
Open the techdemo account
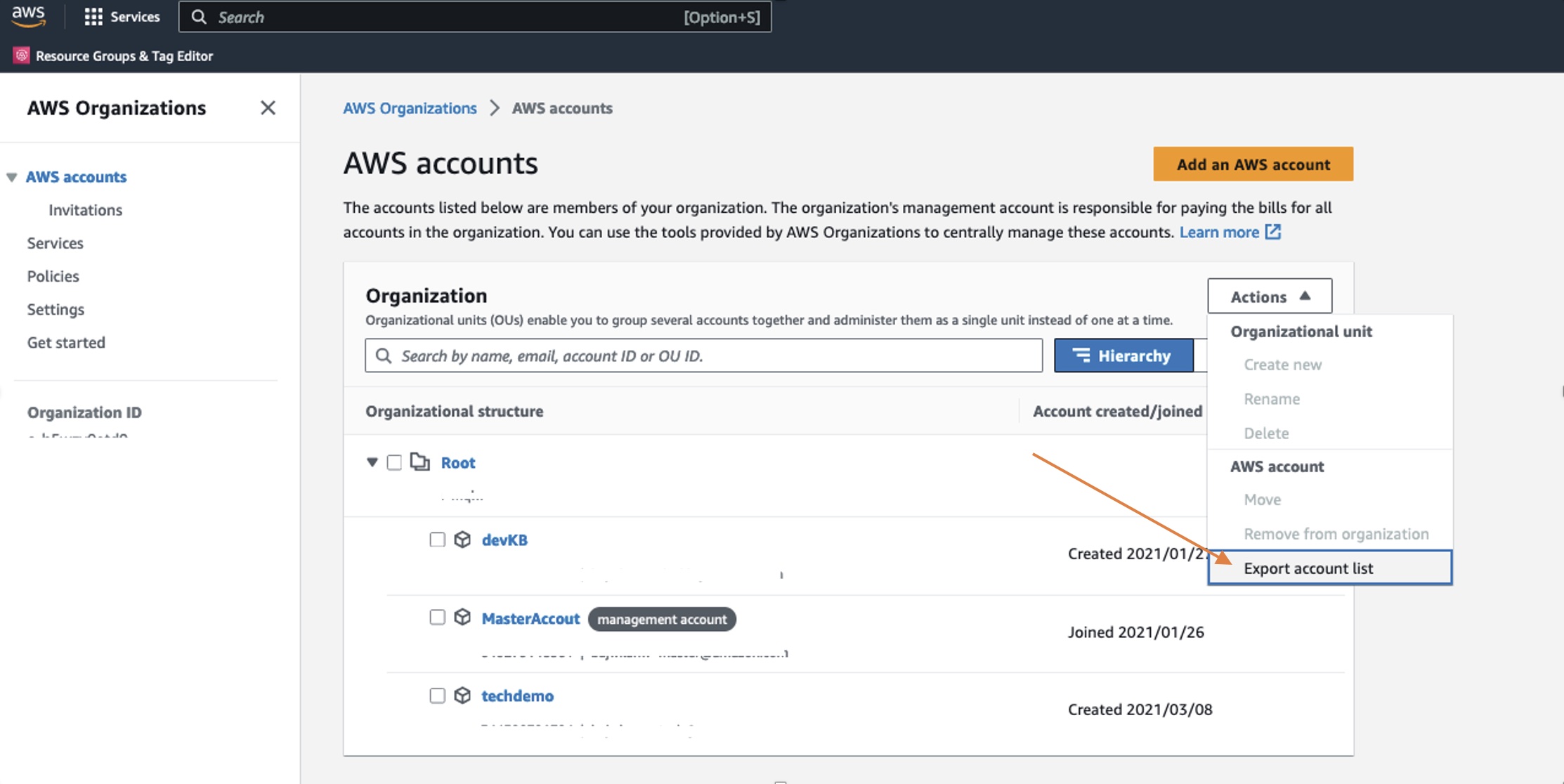coord(517,695)
